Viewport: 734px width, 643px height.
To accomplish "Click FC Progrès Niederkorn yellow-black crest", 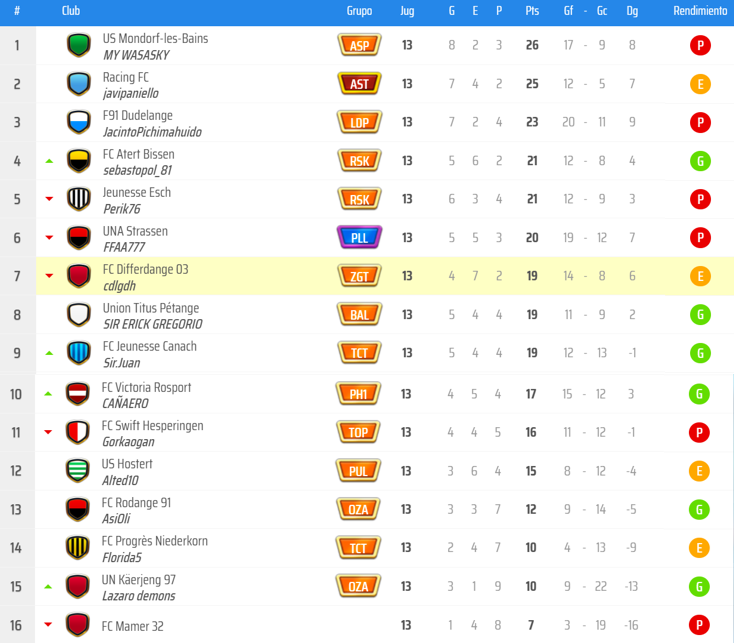I will tap(78, 548).
